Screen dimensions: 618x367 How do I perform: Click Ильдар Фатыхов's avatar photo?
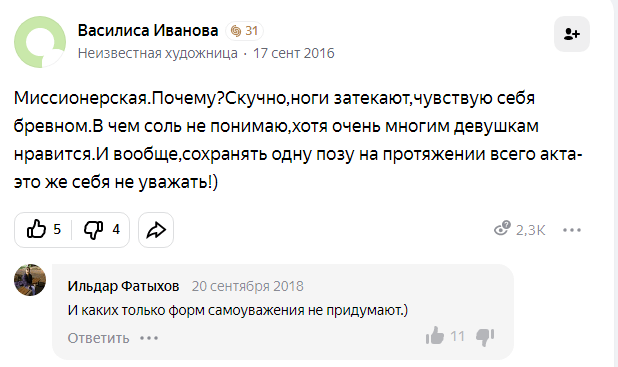(x=30, y=280)
